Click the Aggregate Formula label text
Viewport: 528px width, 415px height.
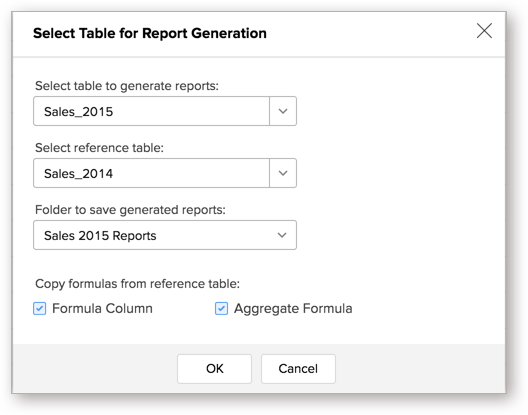(293, 309)
